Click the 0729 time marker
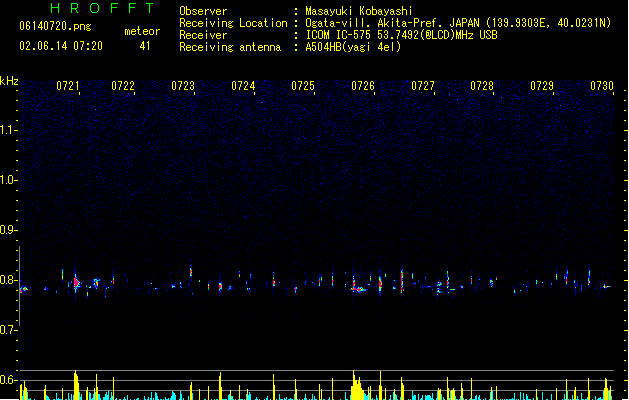Image resolution: width=629 pixels, height=400 pixels. point(542,86)
